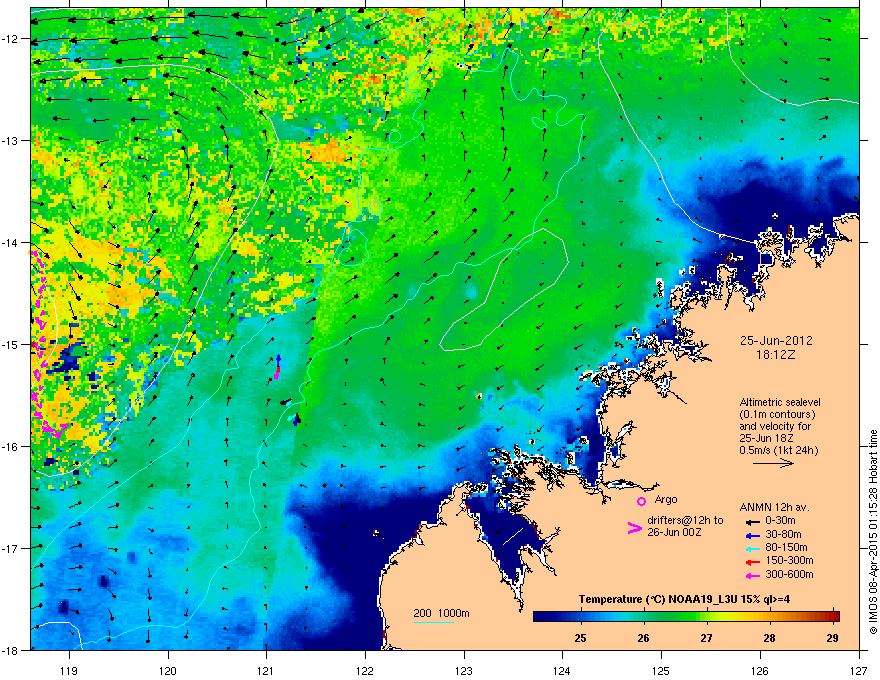Click the colored ANMN mooring arrows near 121E
This screenshot has width=880, height=680.
point(278,367)
